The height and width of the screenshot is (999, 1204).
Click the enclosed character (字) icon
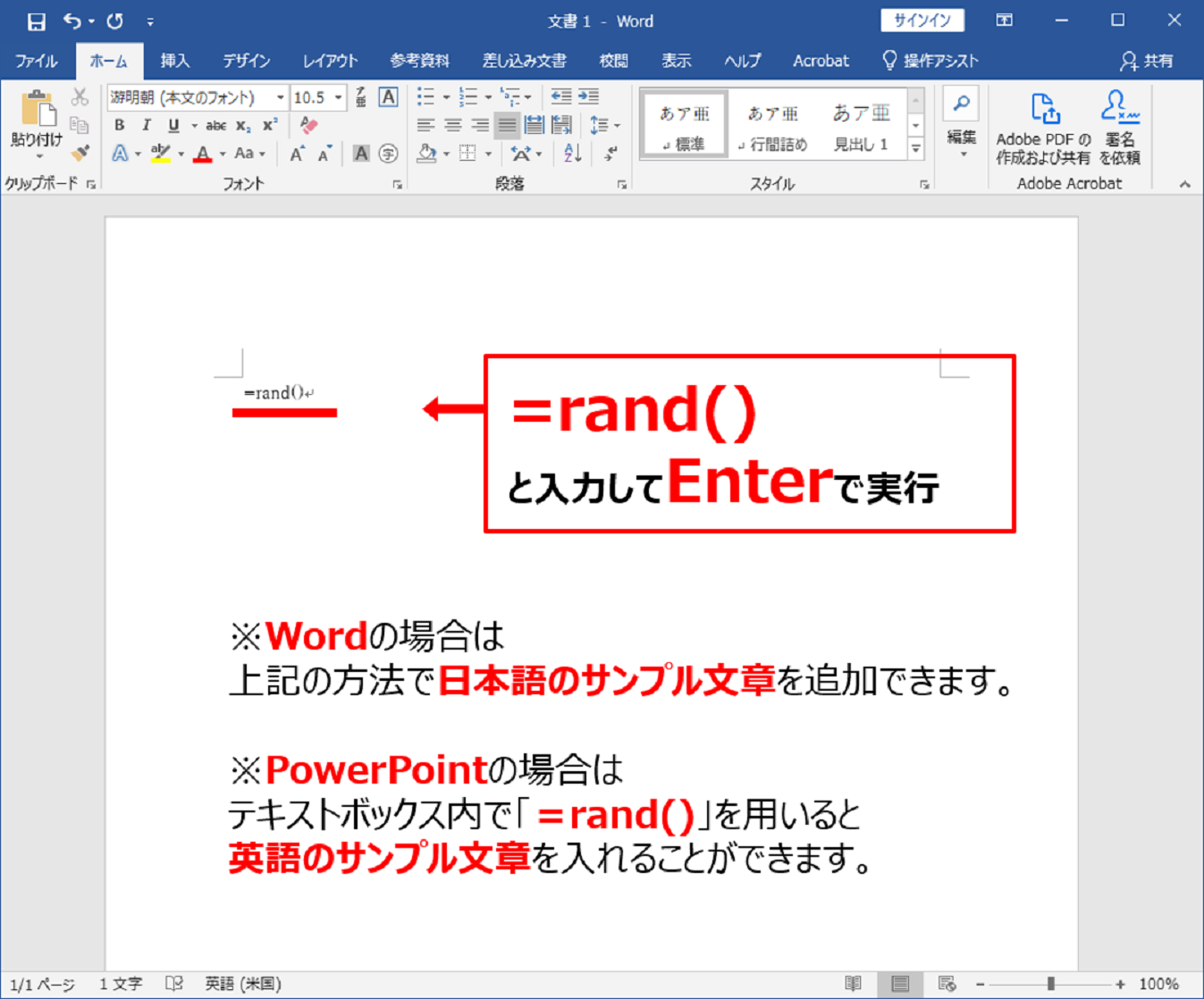388,154
